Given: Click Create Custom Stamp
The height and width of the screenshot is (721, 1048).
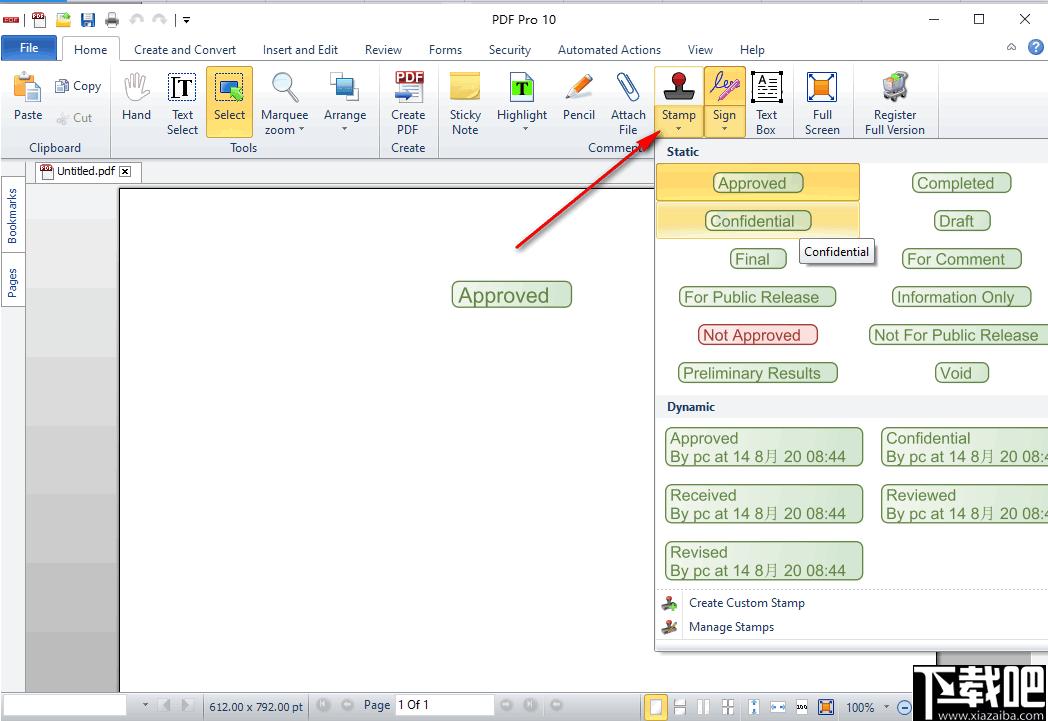Looking at the screenshot, I should tap(746, 603).
